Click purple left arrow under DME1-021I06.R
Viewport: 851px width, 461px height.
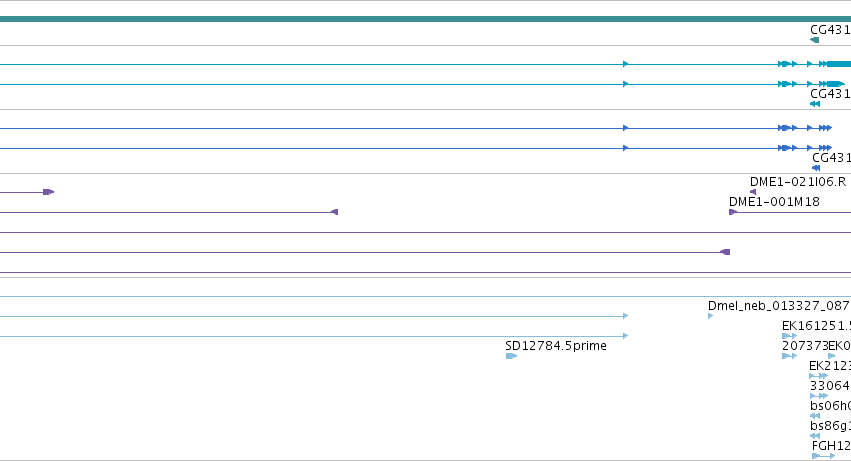pyautogui.click(x=753, y=192)
